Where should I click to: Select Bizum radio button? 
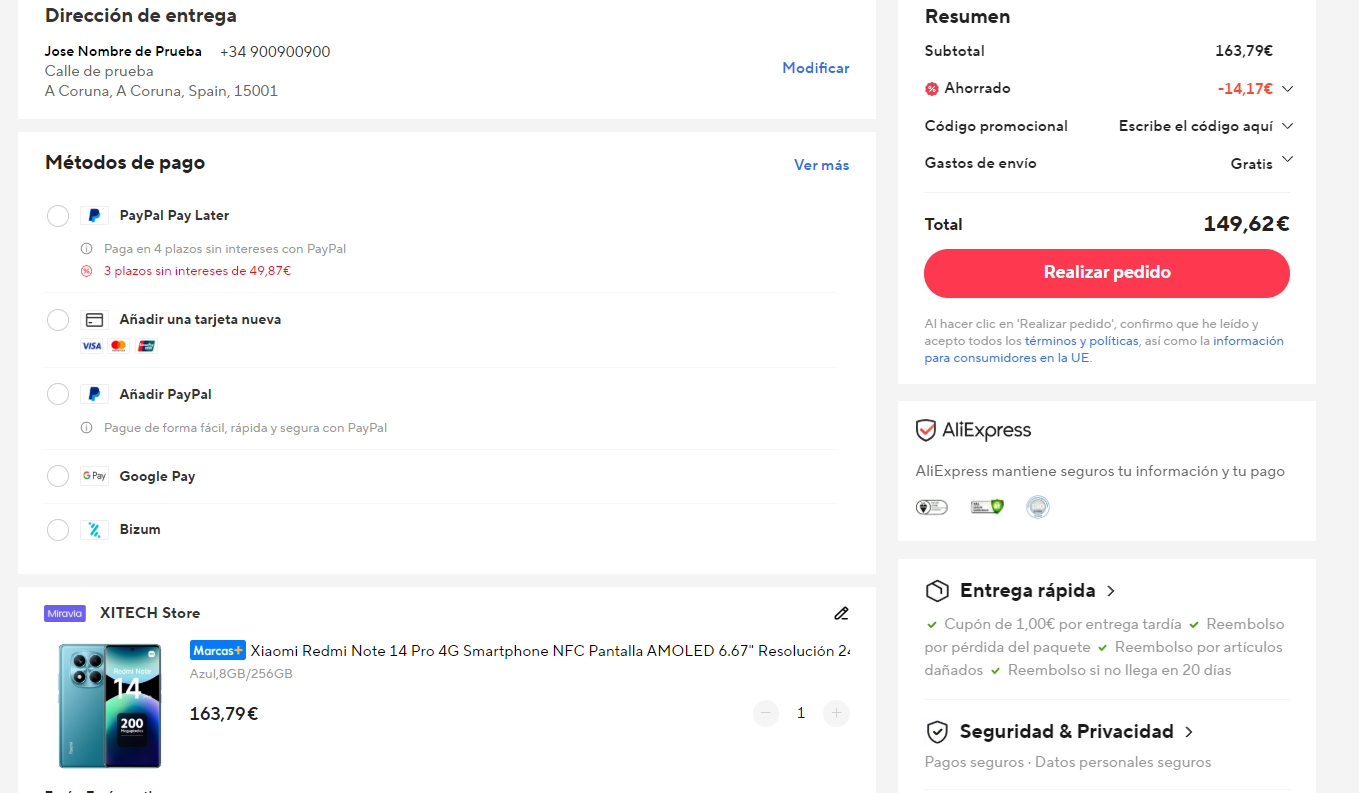(58, 530)
